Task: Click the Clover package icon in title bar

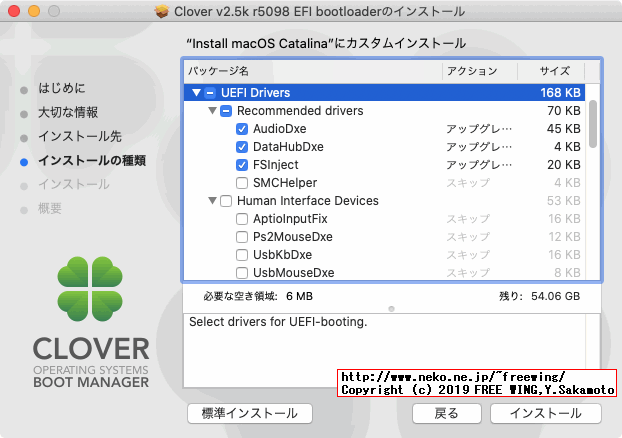Action: tap(162, 12)
